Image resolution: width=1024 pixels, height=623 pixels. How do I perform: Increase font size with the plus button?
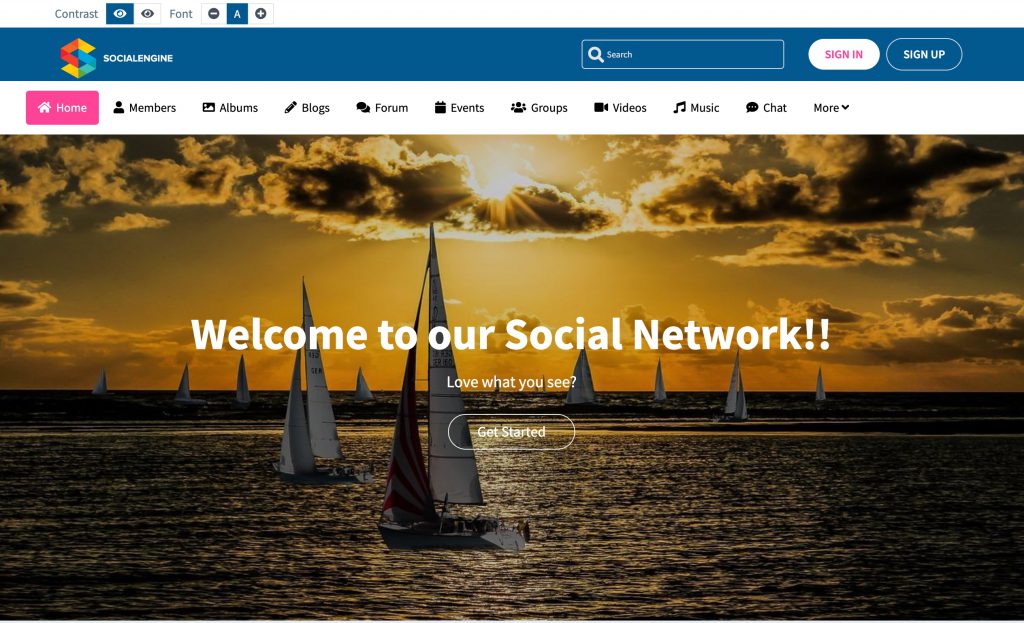tap(261, 14)
